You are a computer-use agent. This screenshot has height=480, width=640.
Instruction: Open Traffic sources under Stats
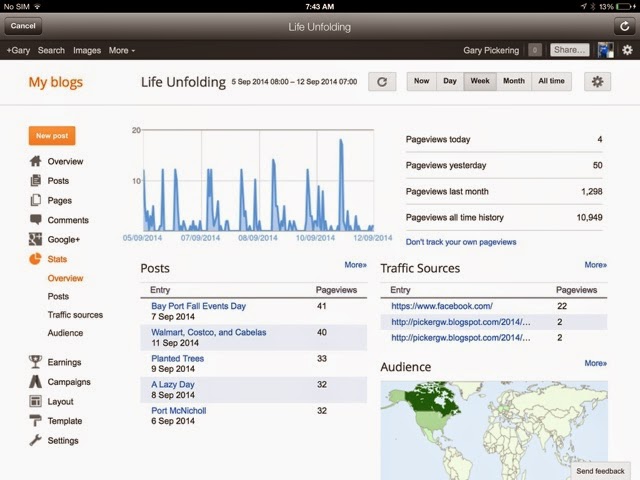[75, 315]
